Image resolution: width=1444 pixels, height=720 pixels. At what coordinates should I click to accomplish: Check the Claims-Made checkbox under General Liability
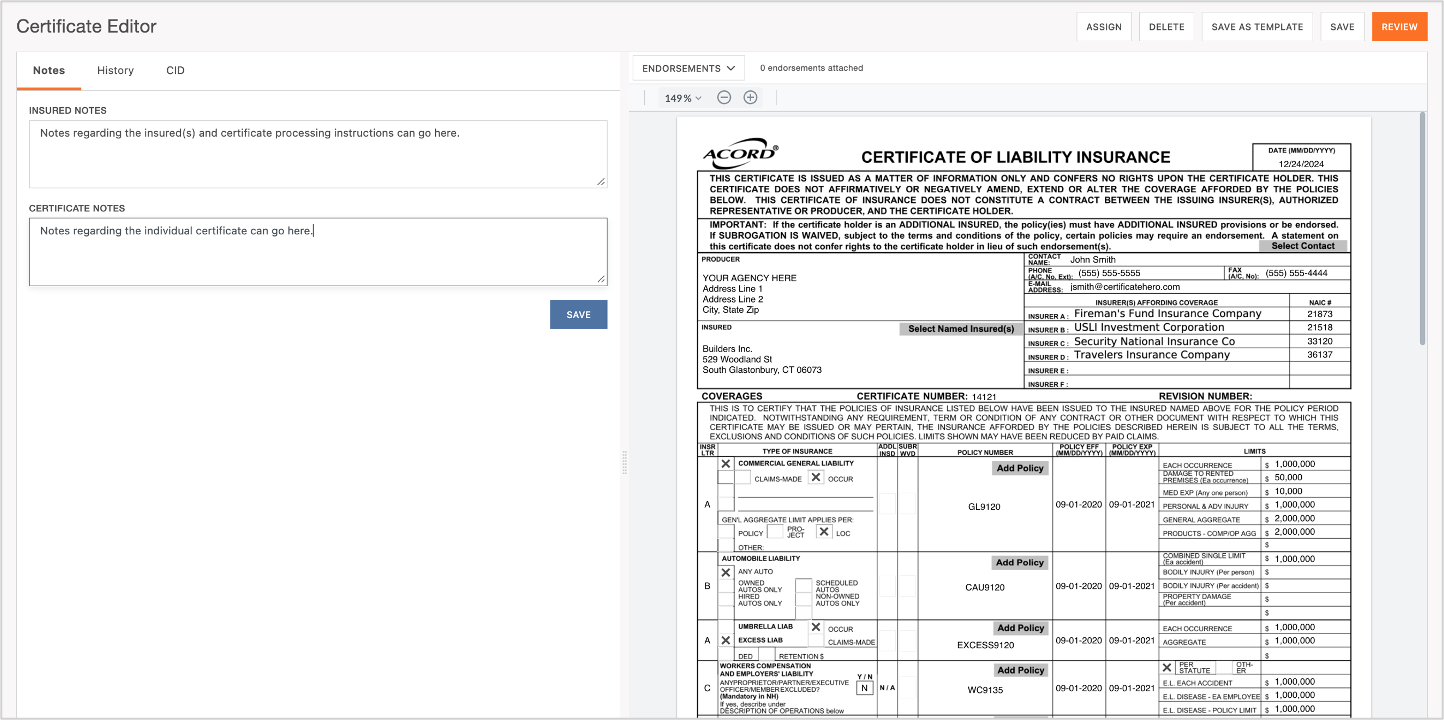[x=745, y=478]
